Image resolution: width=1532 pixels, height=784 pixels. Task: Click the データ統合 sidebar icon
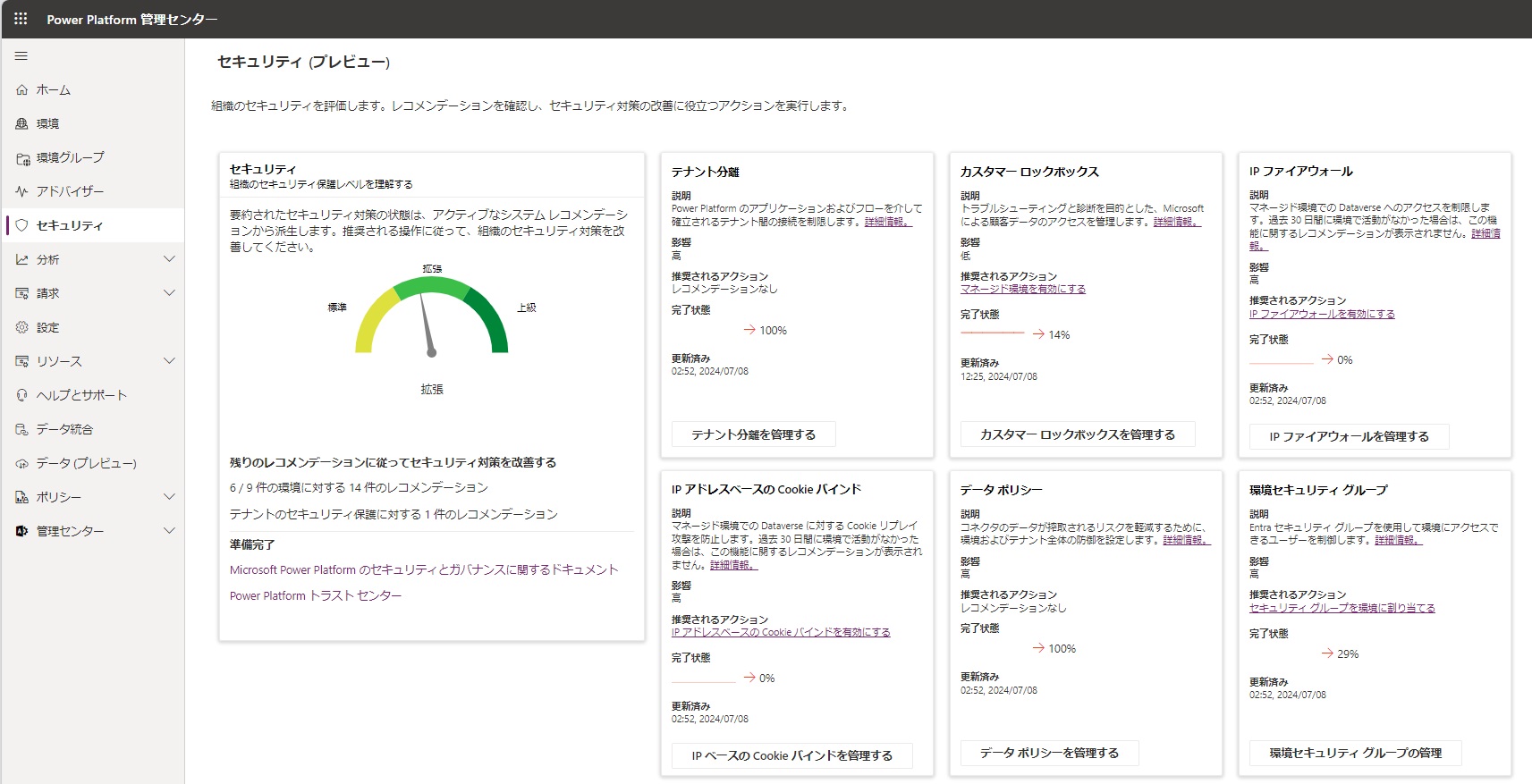22,429
